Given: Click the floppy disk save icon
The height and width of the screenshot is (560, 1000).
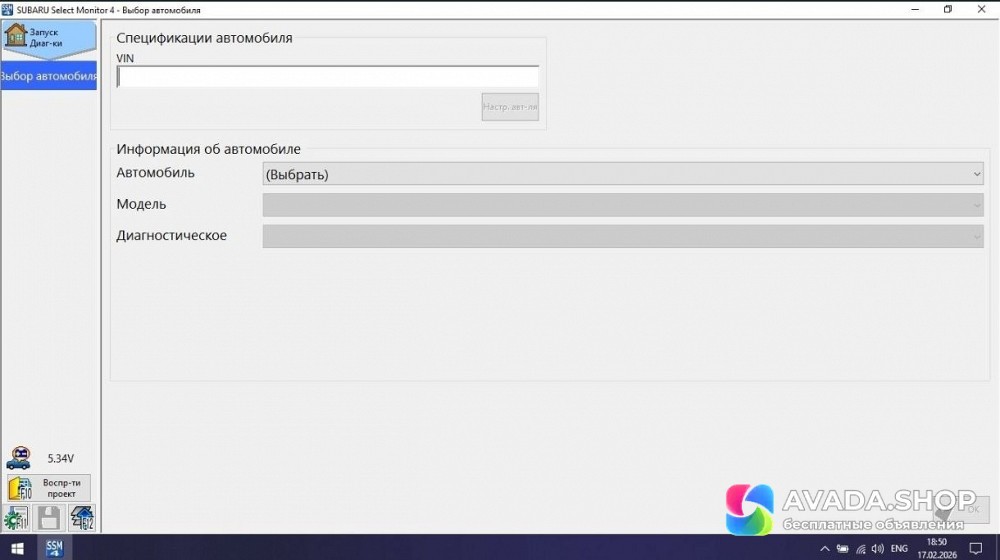Looking at the screenshot, I should coord(49,518).
